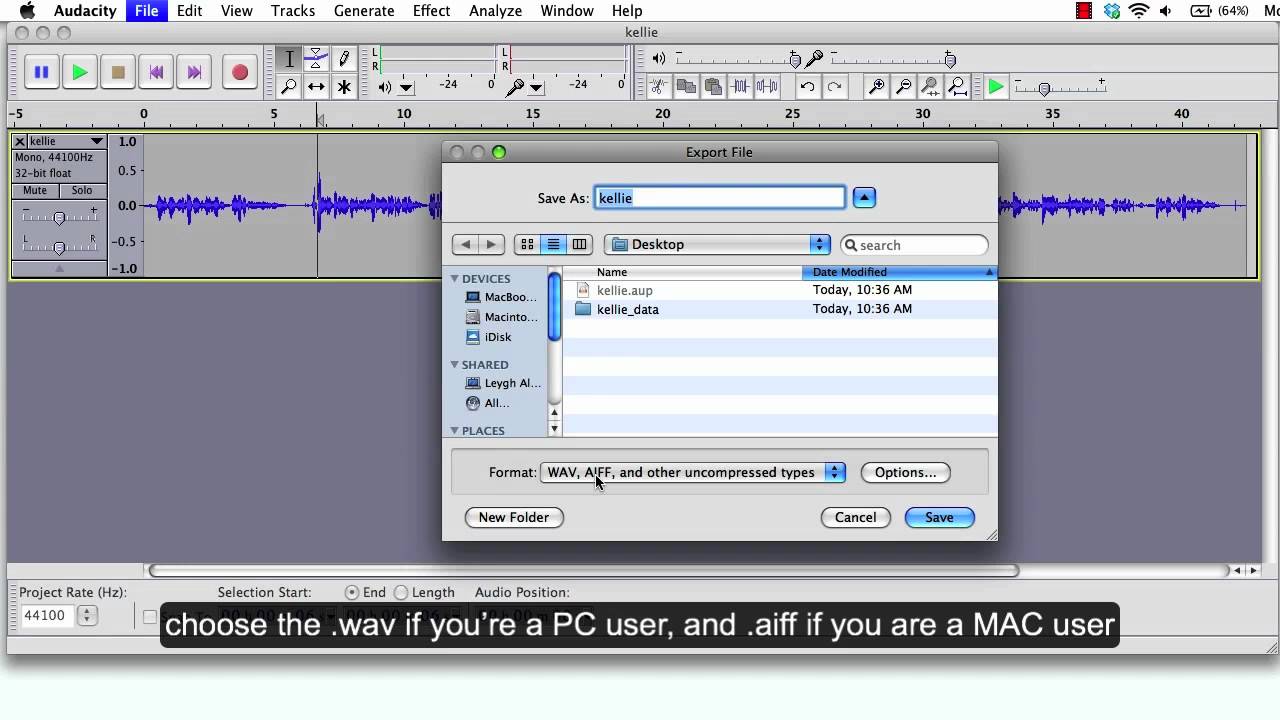Open the Desktop location dropdown
1280x720 pixels.
(x=718, y=244)
